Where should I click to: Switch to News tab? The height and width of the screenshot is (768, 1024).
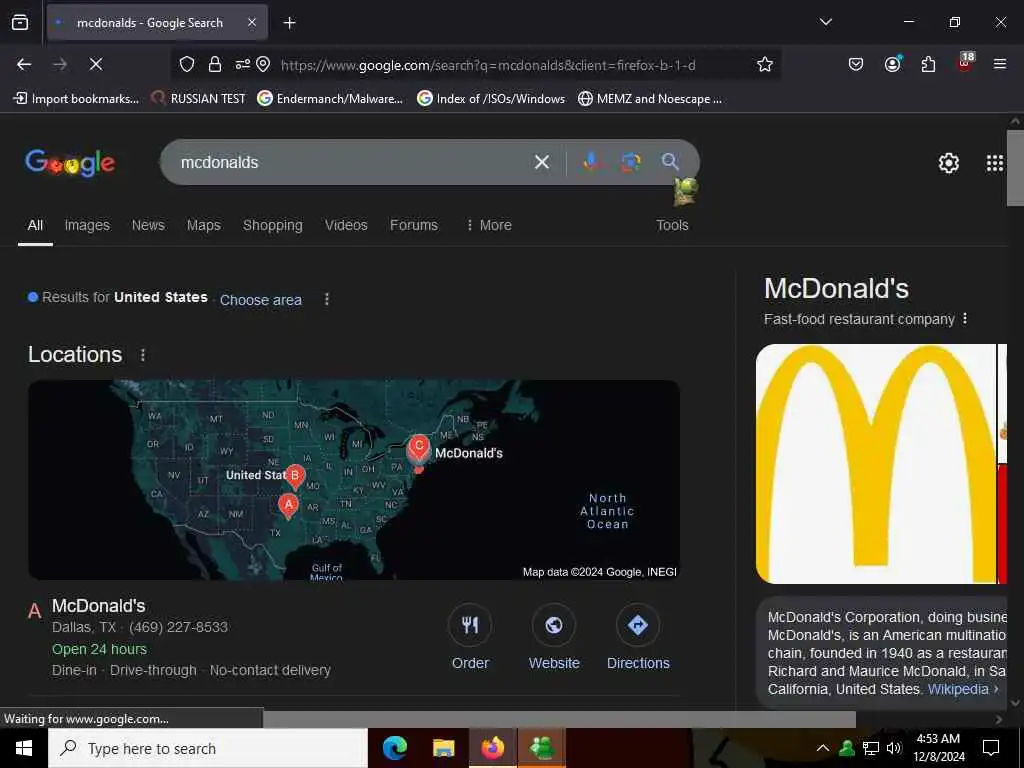148,225
